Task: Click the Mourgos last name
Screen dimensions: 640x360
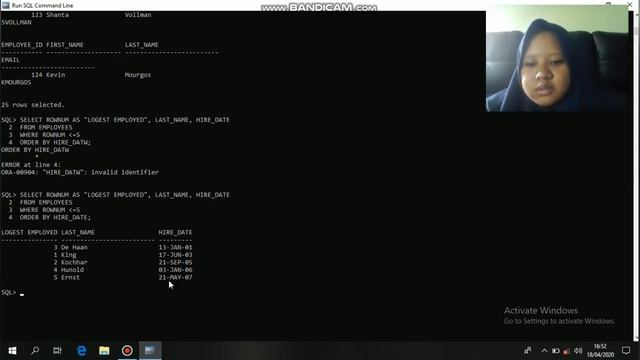Action: pyautogui.click(x=138, y=75)
